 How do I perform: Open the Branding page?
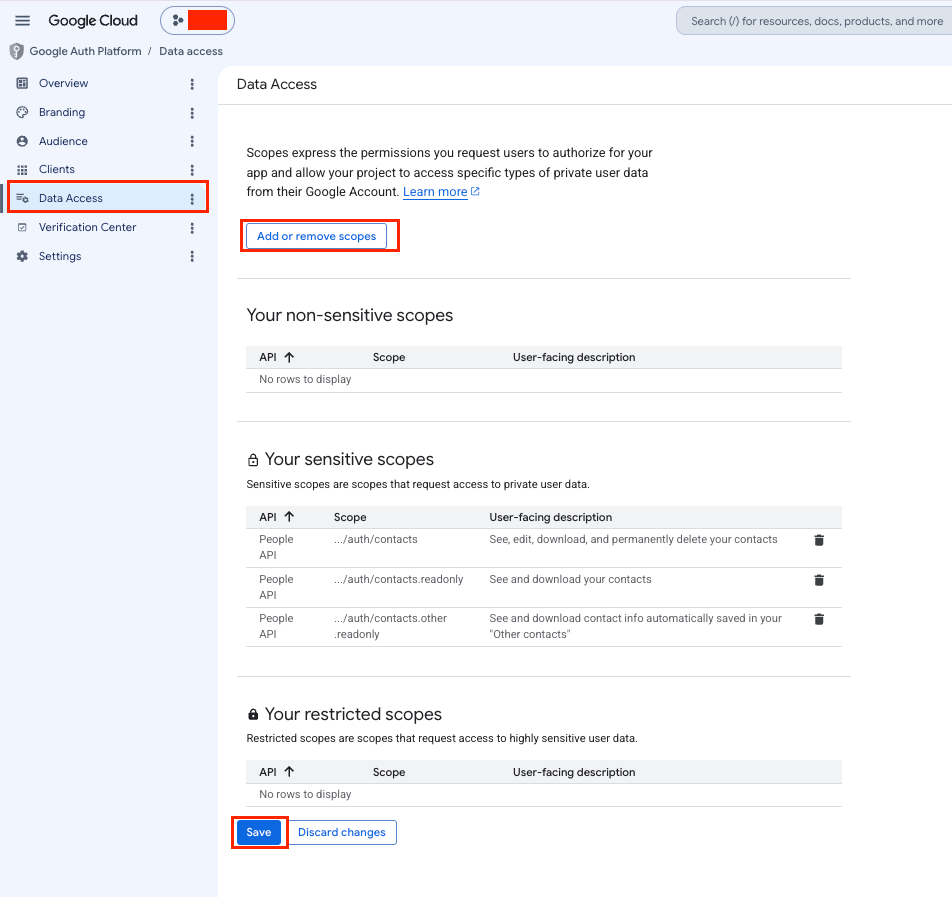click(62, 112)
